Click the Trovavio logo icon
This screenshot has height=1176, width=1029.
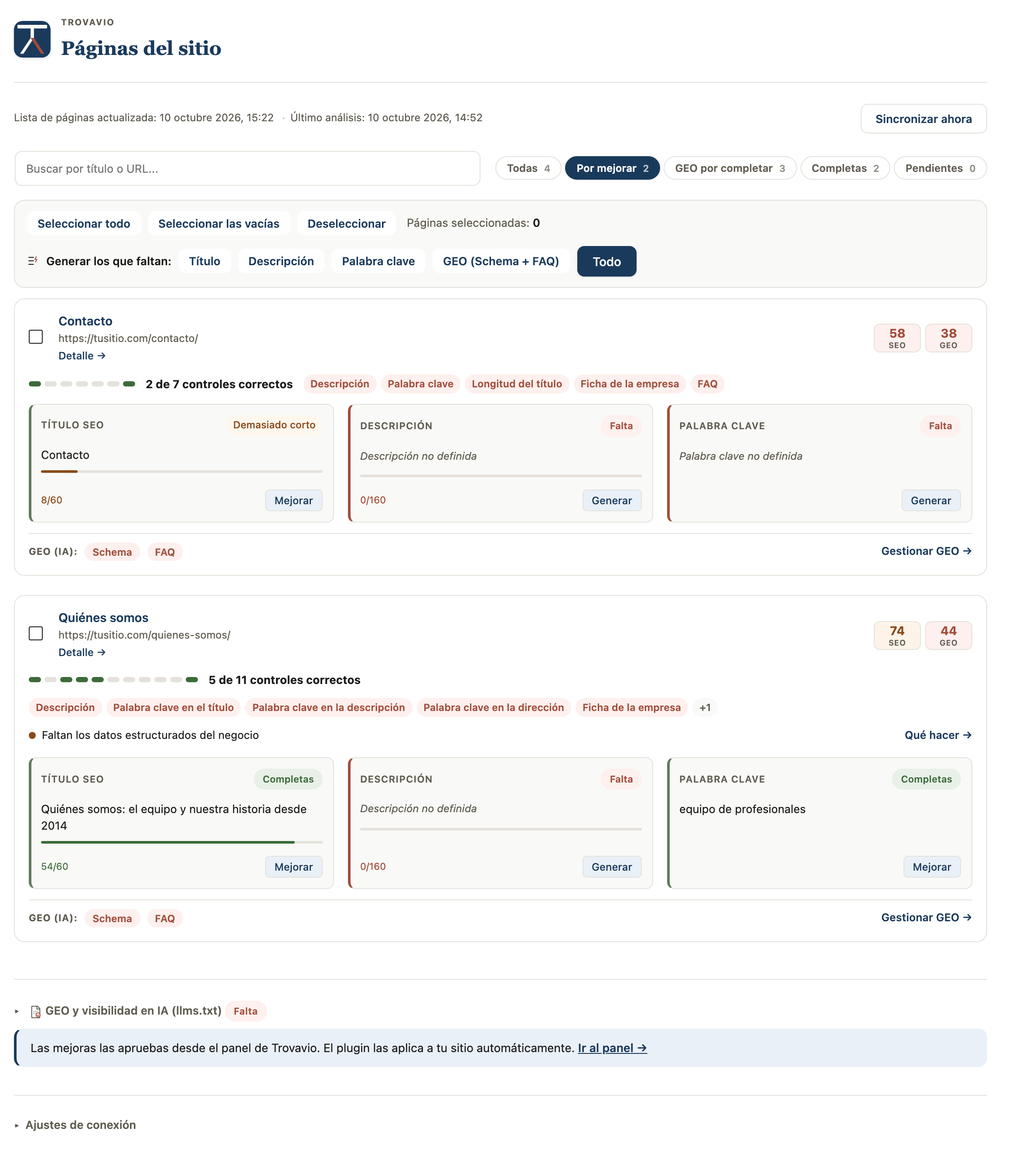pyautogui.click(x=32, y=40)
